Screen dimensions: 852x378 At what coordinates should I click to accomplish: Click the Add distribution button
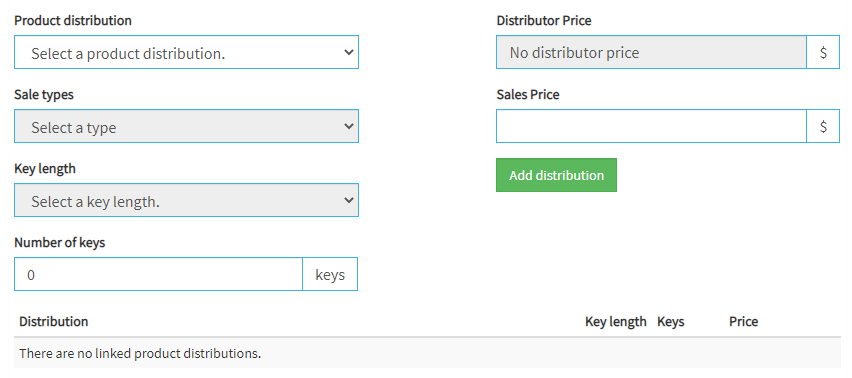click(x=556, y=175)
